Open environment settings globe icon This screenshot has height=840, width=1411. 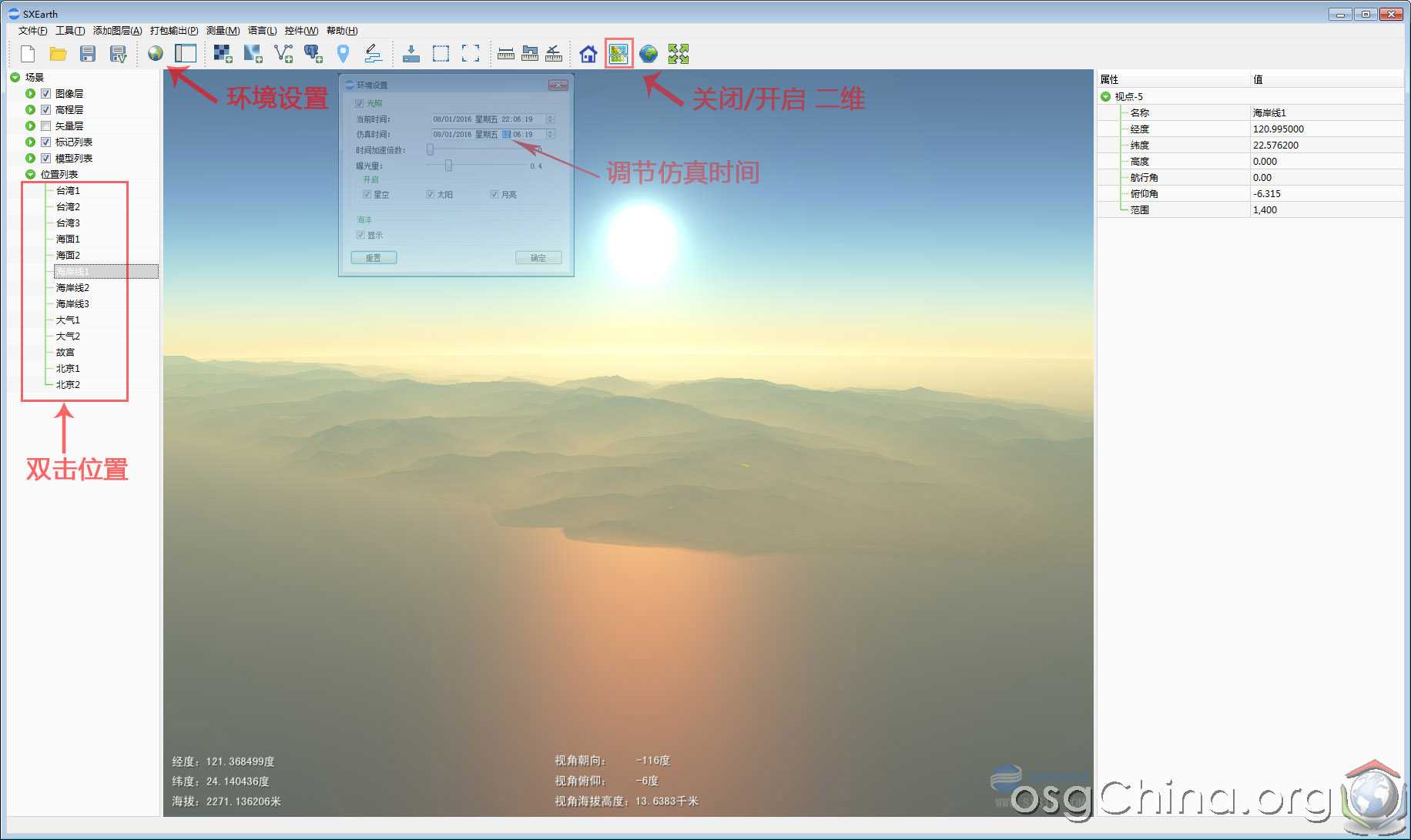[x=156, y=53]
